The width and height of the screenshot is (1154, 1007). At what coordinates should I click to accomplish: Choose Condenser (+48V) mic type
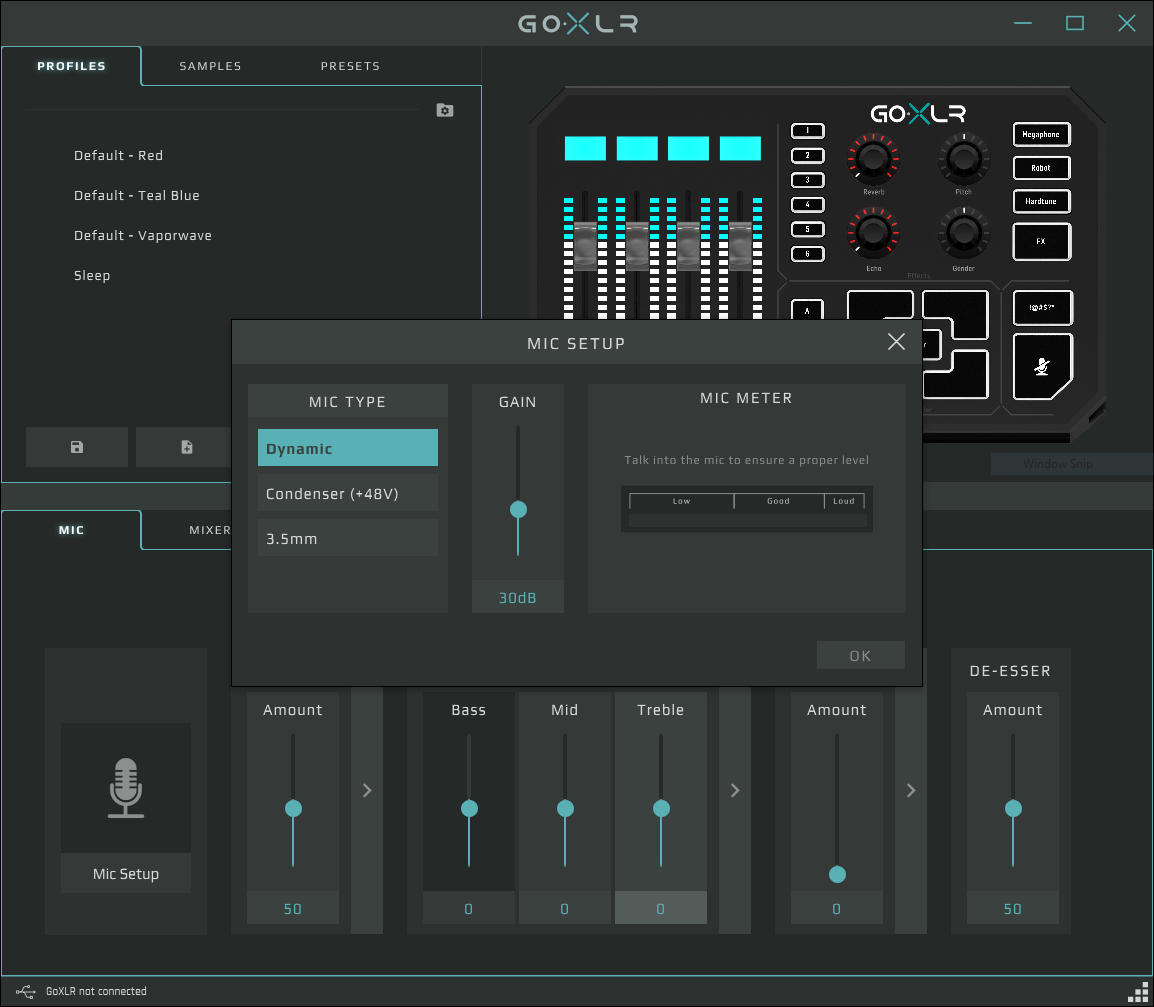347,493
